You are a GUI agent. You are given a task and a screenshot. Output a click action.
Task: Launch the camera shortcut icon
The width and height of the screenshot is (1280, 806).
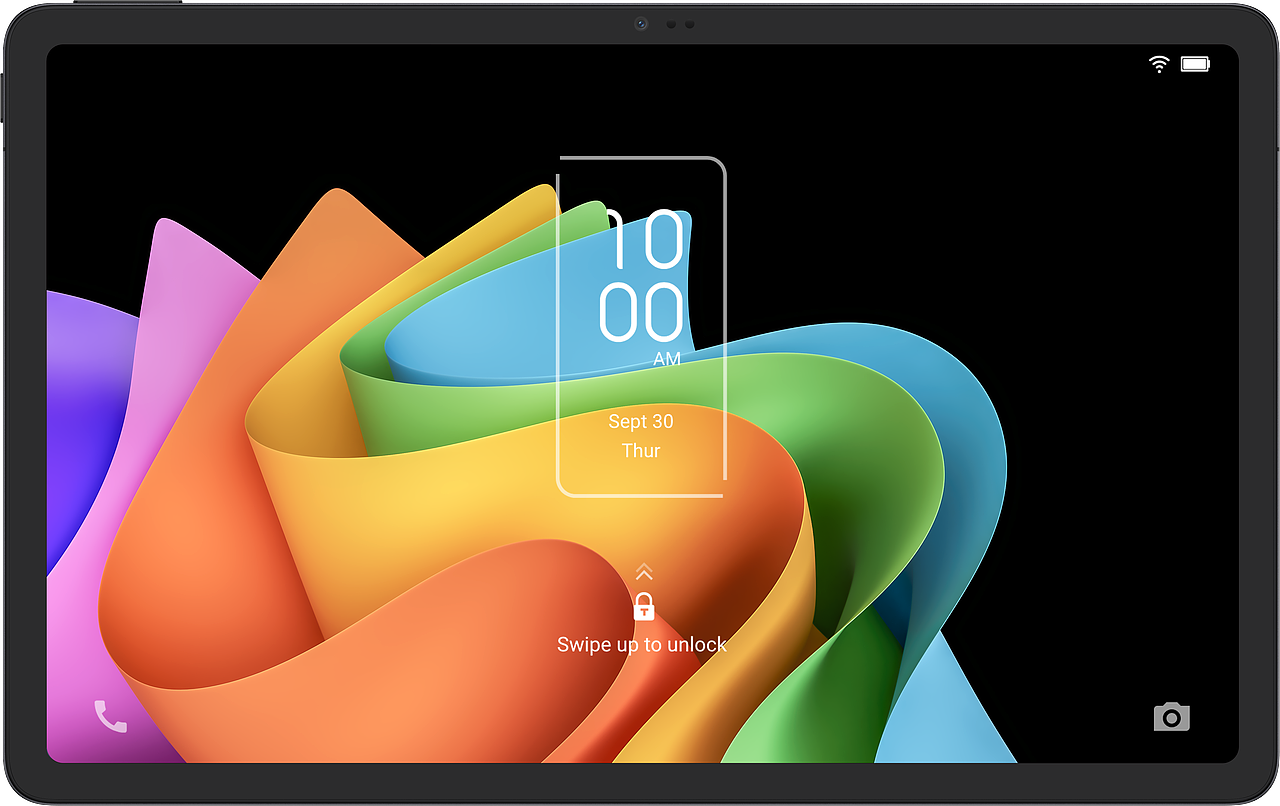pyautogui.click(x=1171, y=716)
